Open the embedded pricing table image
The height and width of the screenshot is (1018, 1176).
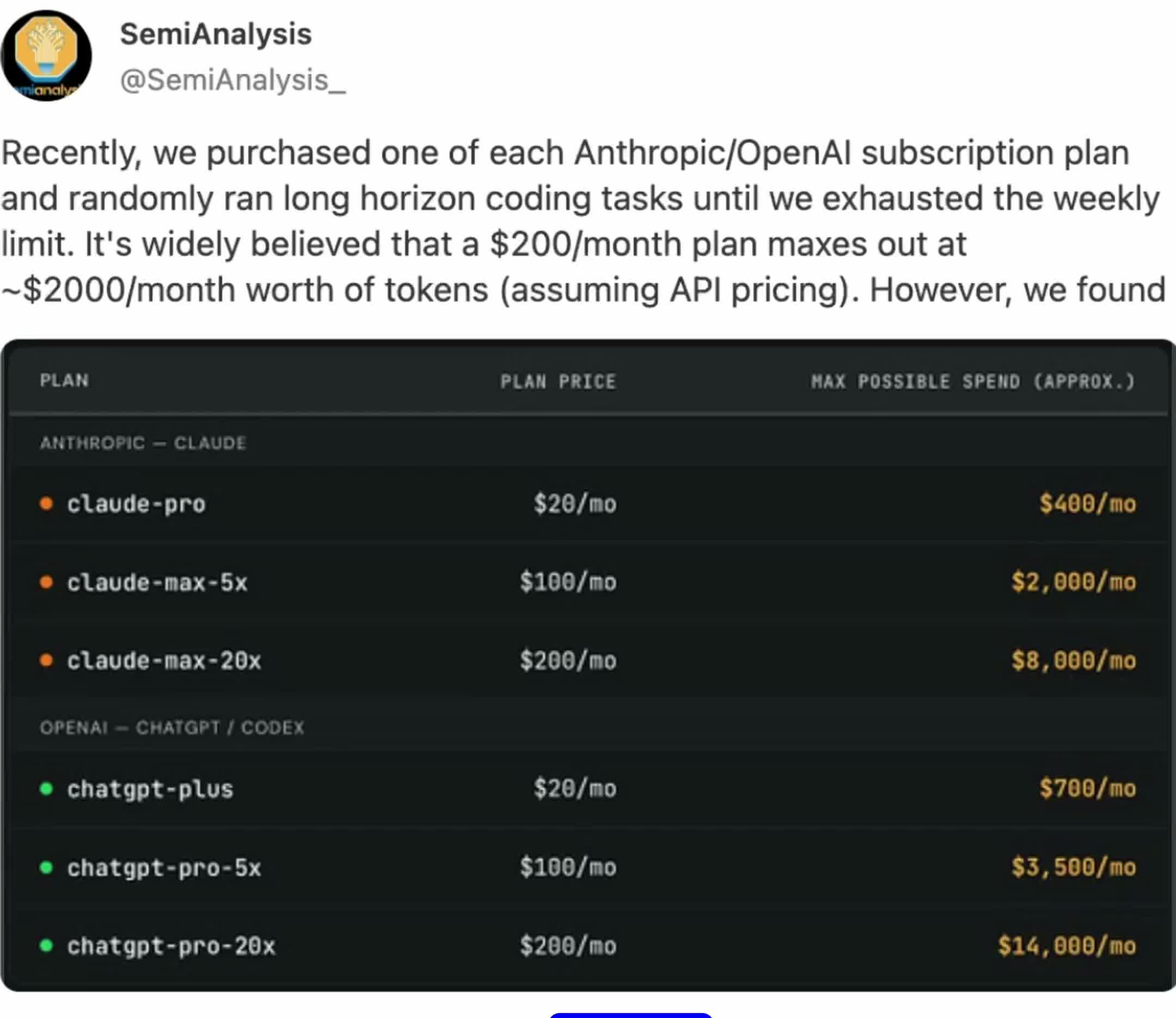click(x=588, y=666)
